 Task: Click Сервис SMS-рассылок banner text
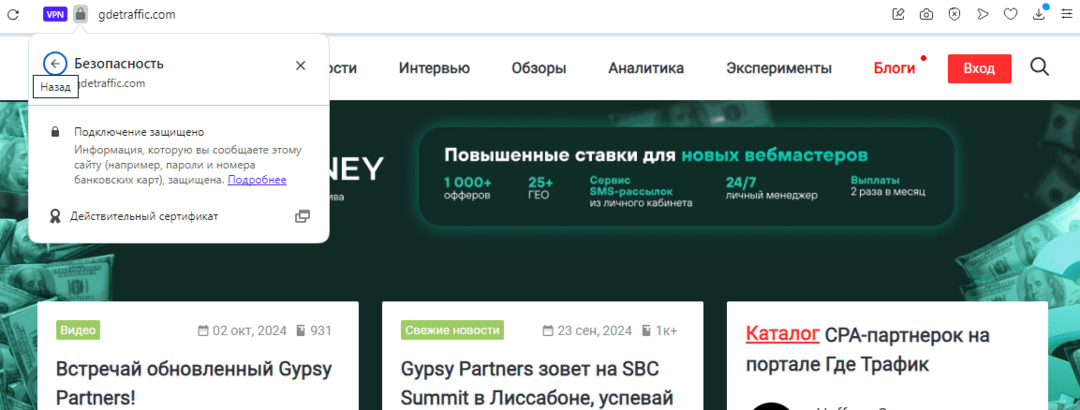[641, 192]
